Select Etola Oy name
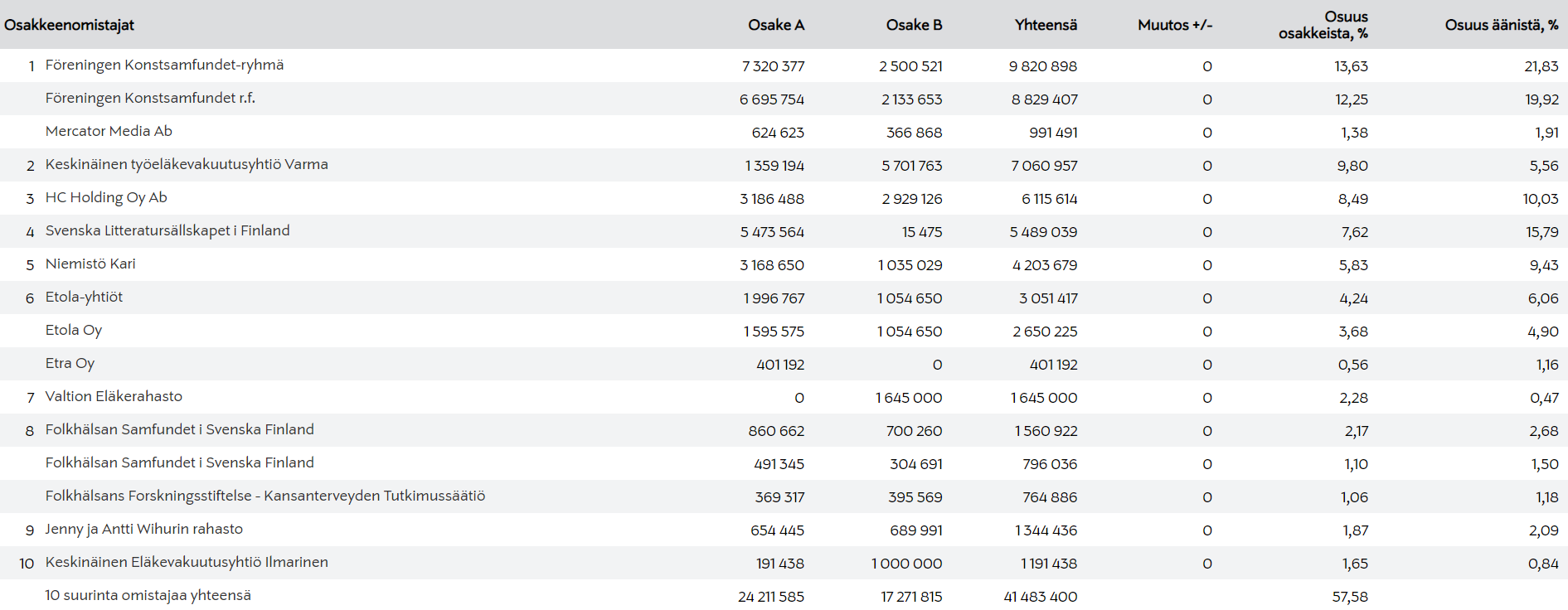The width and height of the screenshot is (1568, 610). tap(74, 330)
